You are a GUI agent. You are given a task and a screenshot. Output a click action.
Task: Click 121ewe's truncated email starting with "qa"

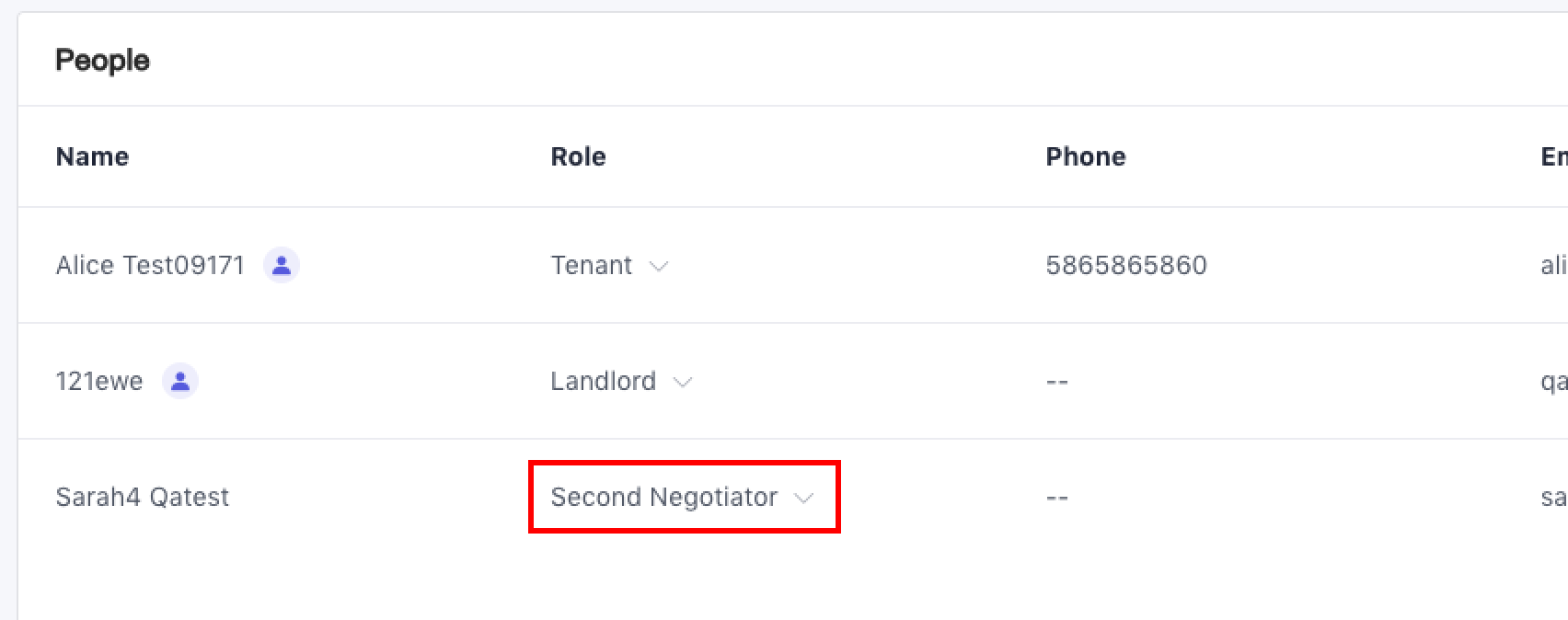1553,382
